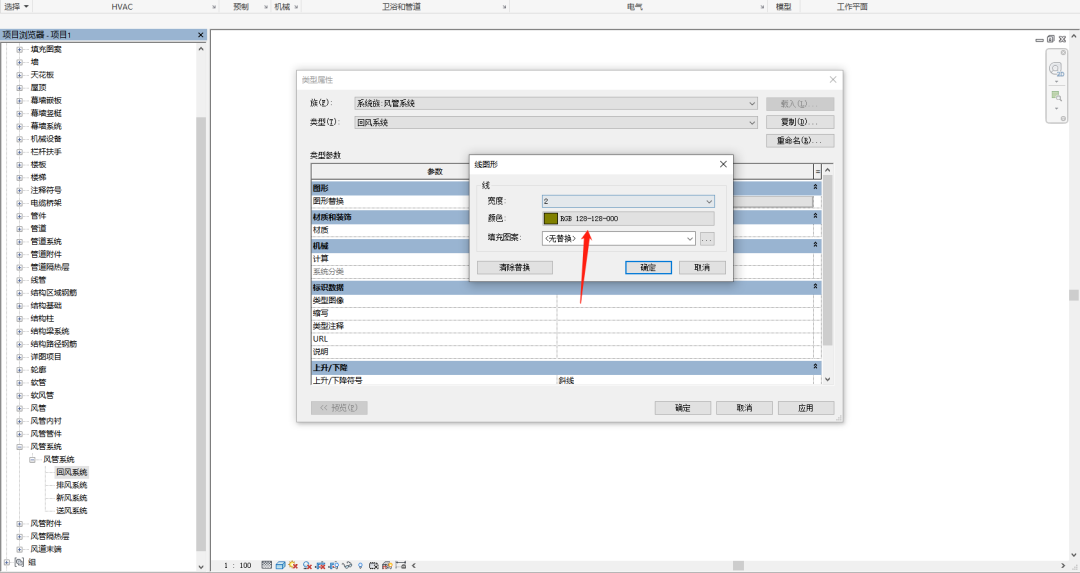Open the fill pattern dropdown
The width and height of the screenshot is (1080, 573).
pyautogui.click(x=618, y=239)
